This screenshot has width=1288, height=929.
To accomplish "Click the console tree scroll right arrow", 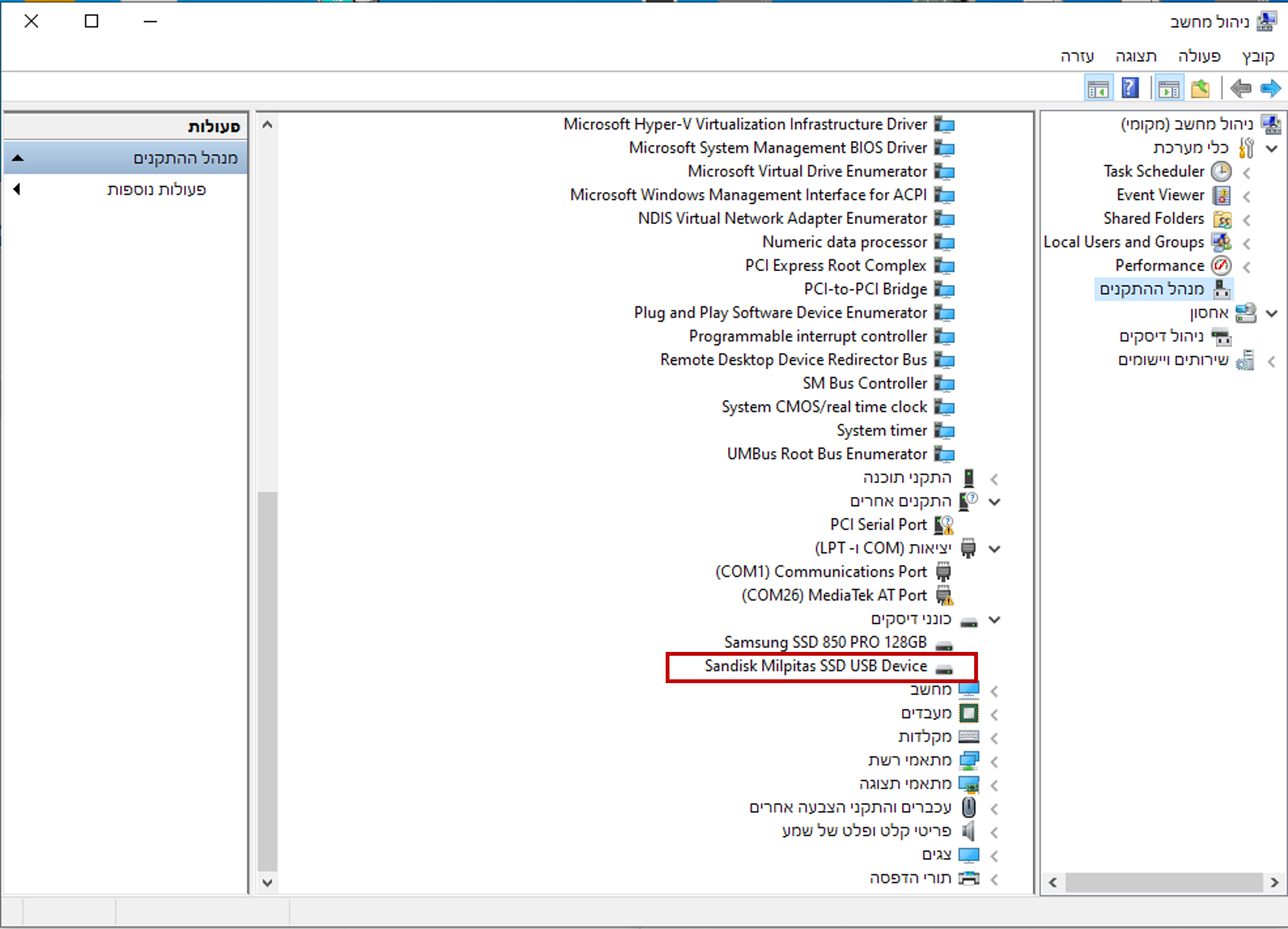I will pyautogui.click(x=1274, y=883).
